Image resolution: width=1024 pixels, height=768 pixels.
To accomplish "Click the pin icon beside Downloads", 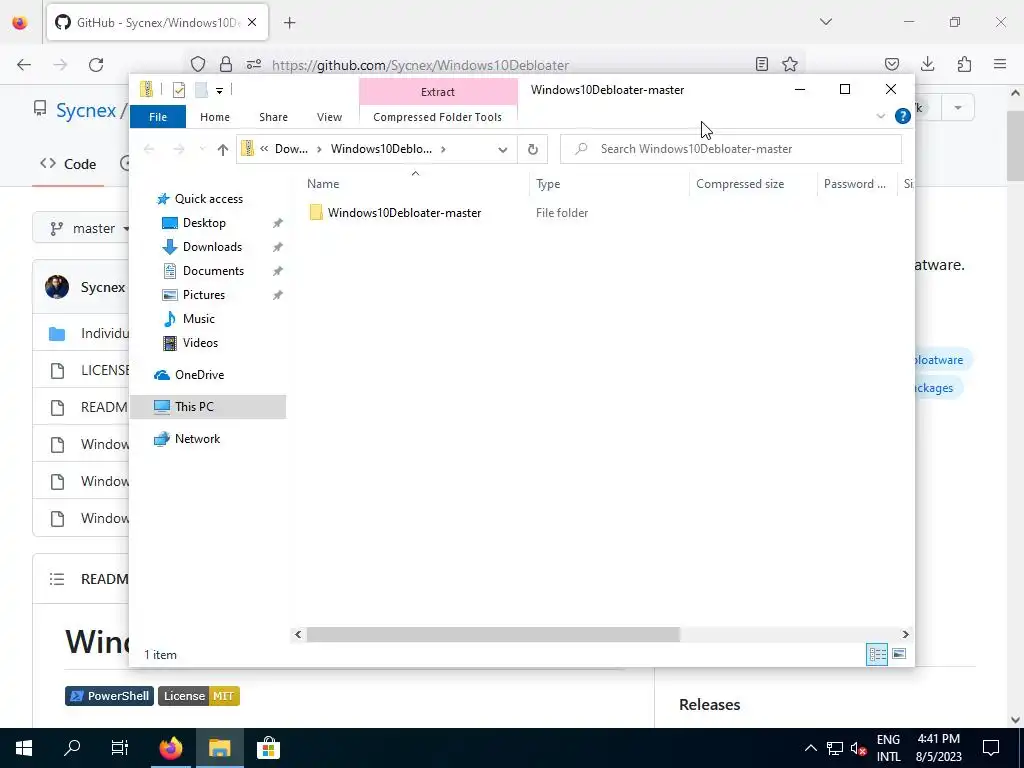I will pos(278,248).
